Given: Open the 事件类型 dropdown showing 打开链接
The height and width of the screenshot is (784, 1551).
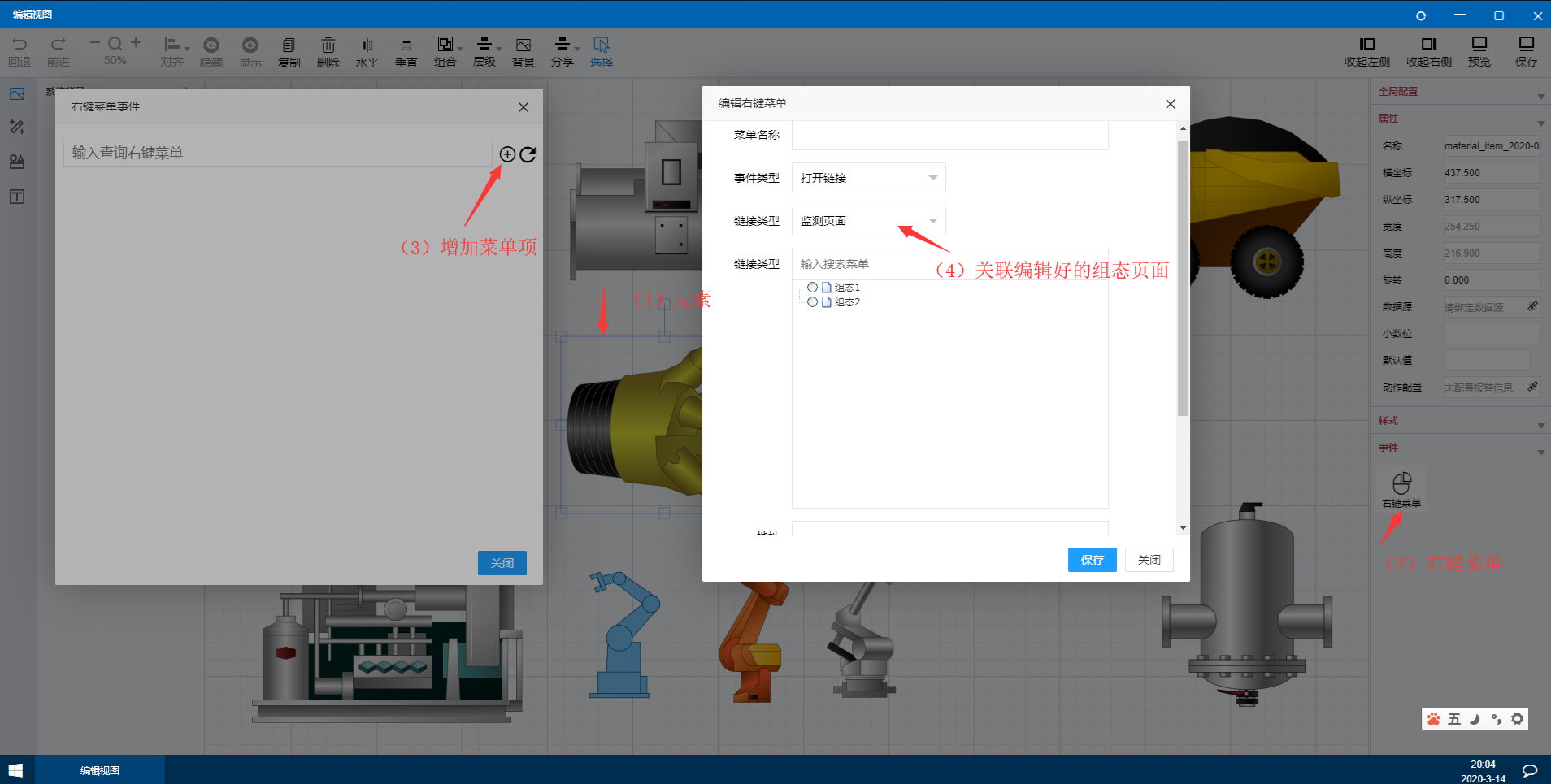Looking at the screenshot, I should click(868, 178).
